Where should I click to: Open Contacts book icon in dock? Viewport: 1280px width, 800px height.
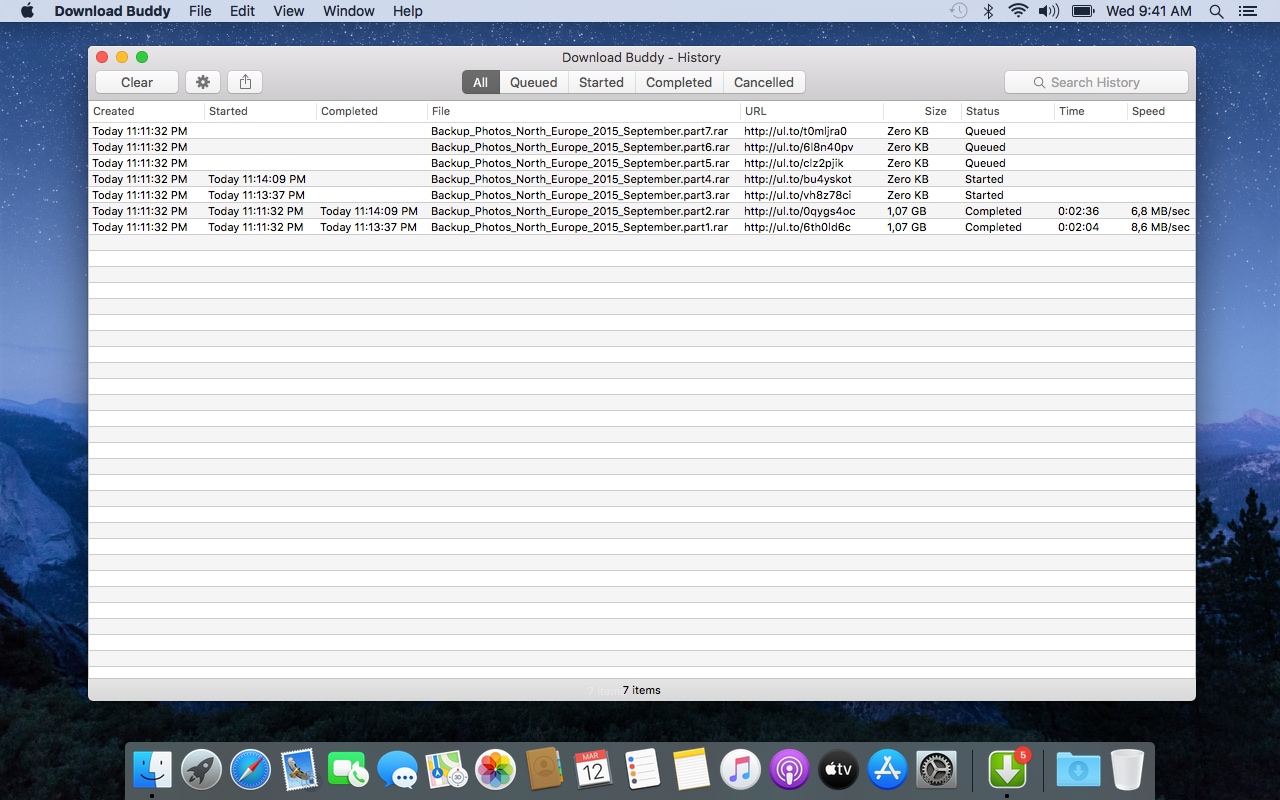[544, 770]
